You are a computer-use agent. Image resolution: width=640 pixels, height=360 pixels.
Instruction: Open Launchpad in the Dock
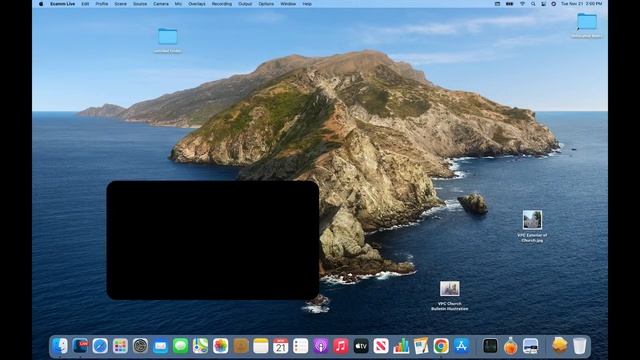(x=120, y=346)
